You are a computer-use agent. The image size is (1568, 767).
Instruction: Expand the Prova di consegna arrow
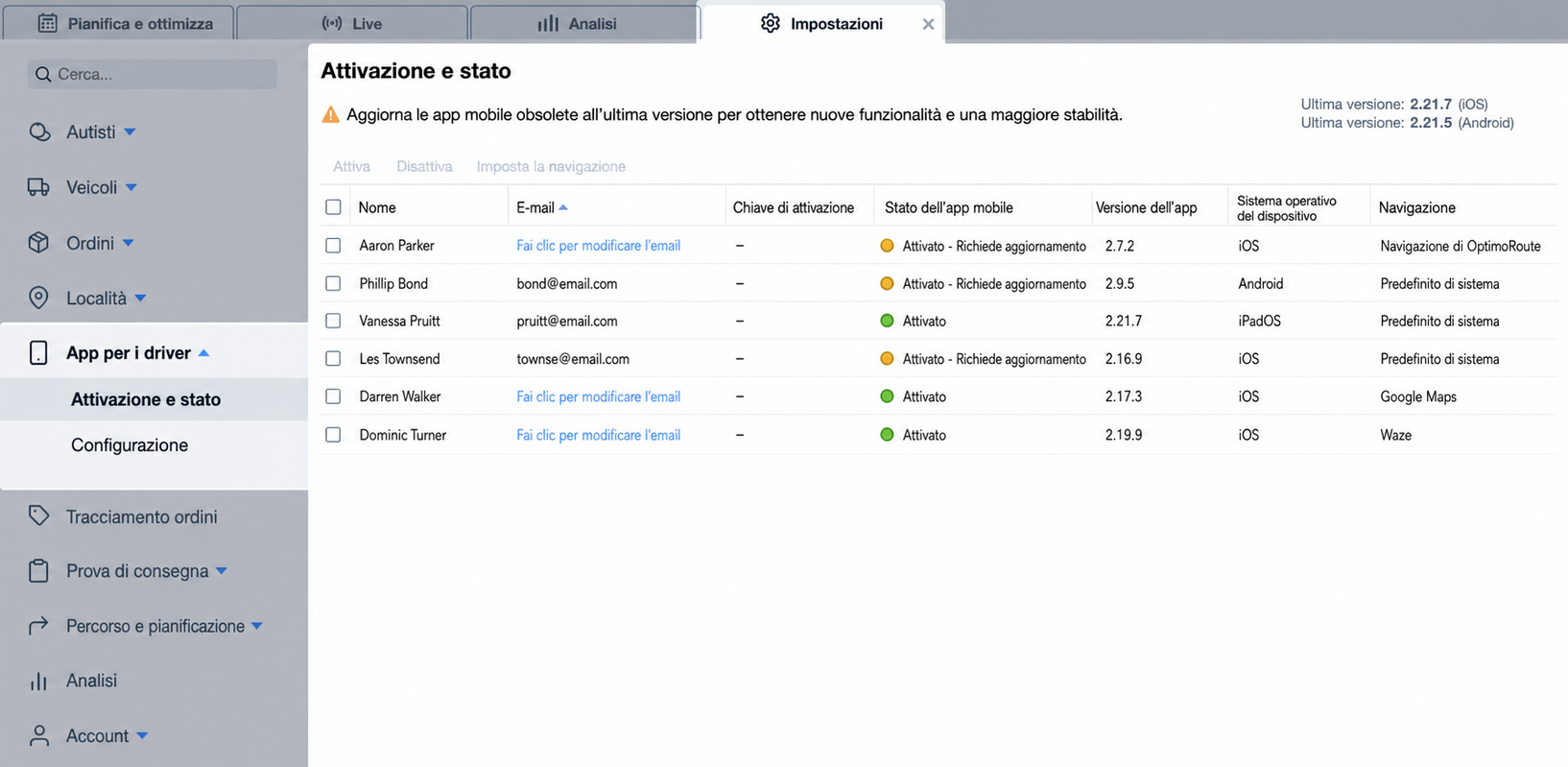click(x=222, y=571)
